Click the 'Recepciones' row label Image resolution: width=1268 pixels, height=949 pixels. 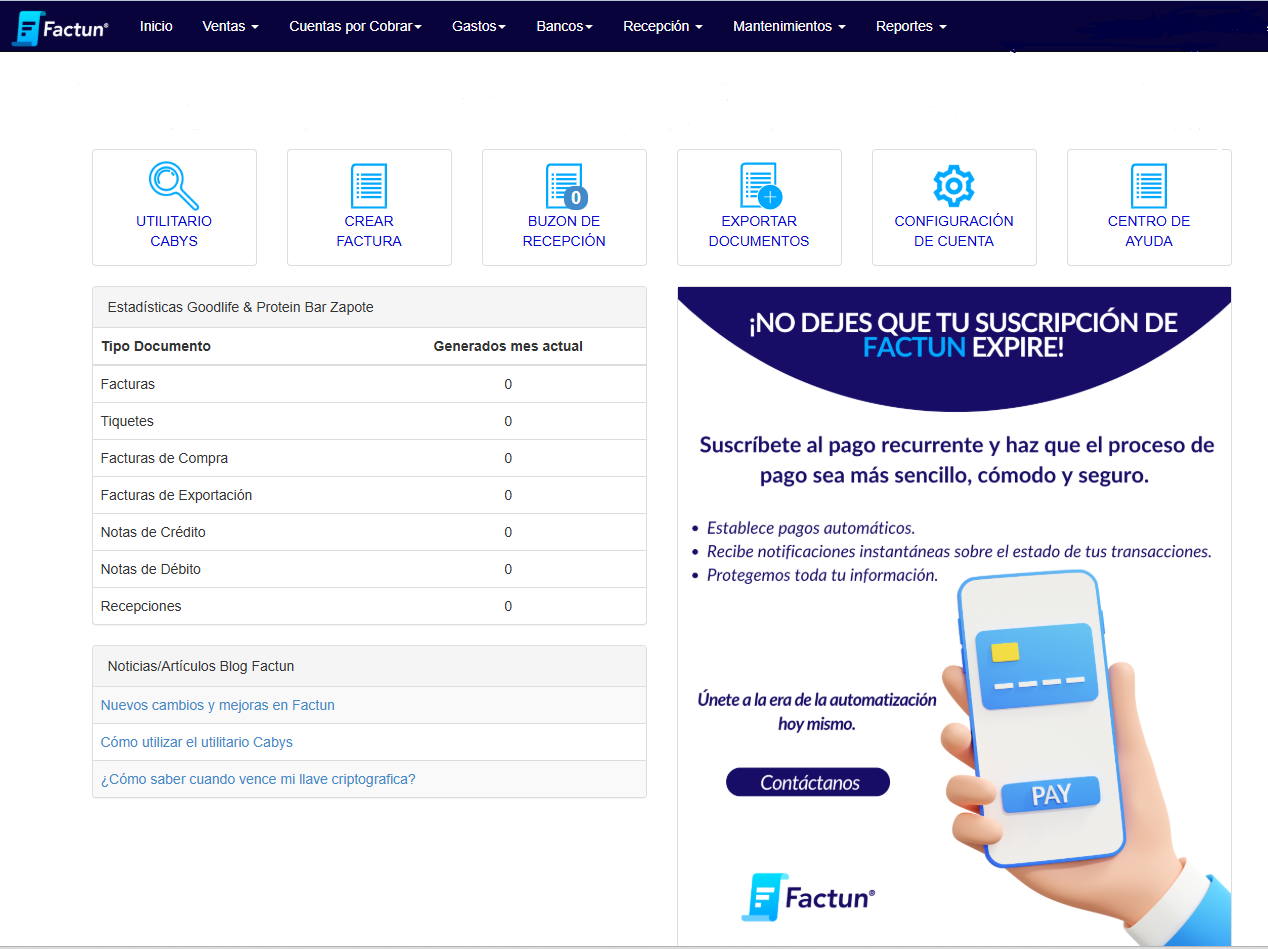click(141, 606)
